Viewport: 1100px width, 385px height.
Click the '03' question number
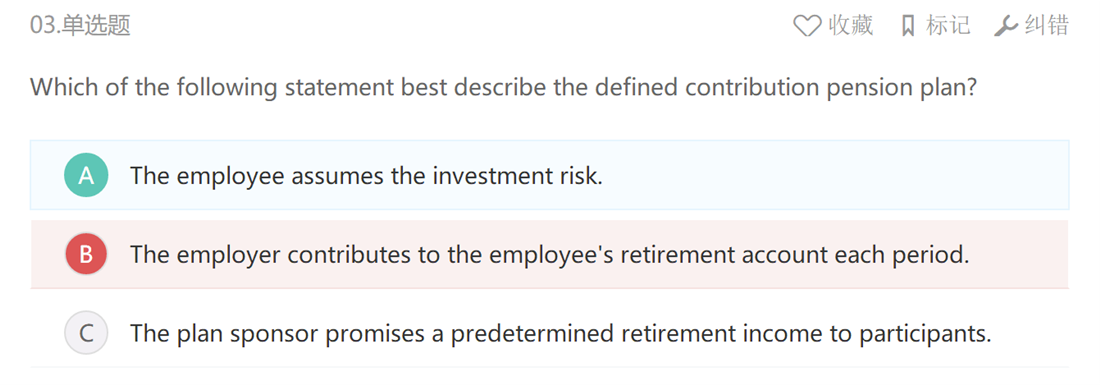[x=41, y=27]
